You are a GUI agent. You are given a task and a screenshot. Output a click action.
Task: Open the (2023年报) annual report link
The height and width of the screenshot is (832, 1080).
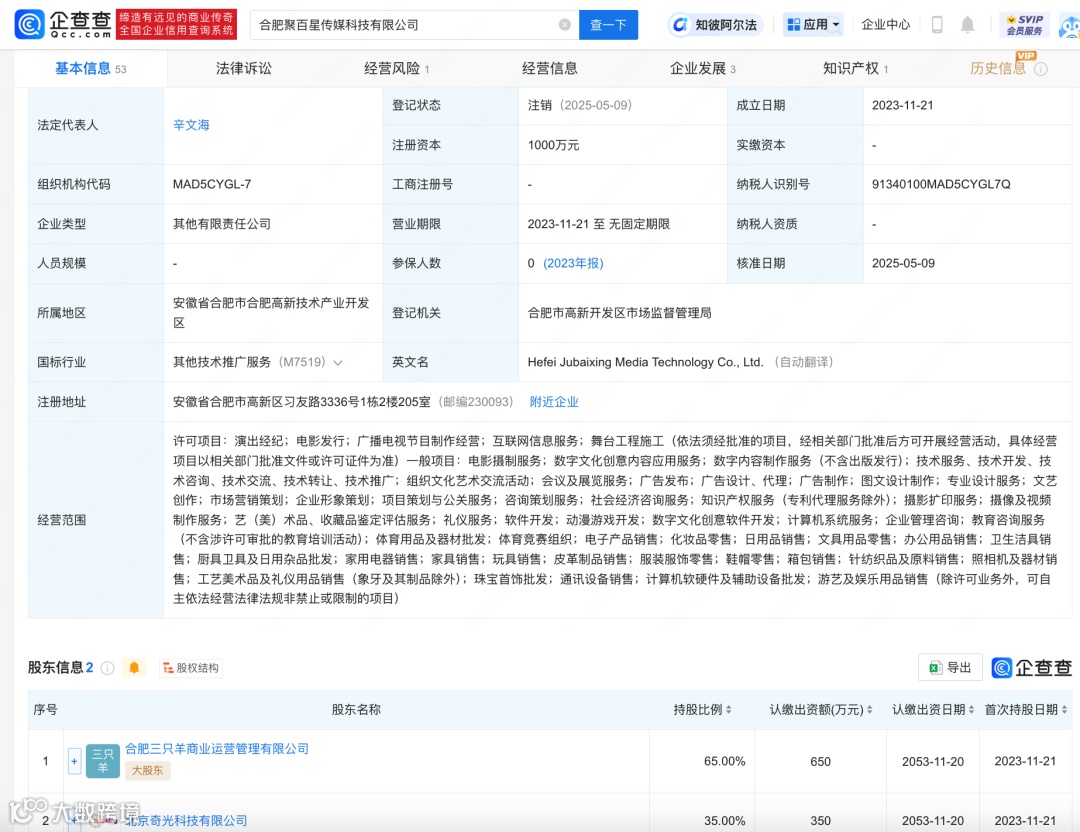[x=573, y=263]
